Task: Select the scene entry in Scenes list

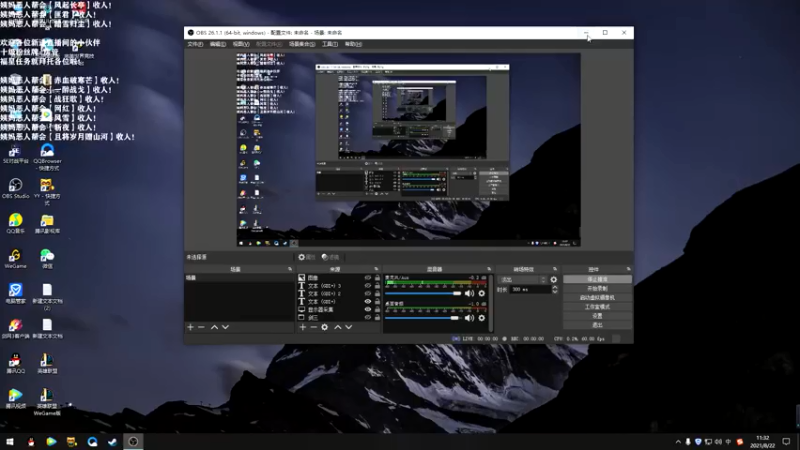Action: coord(239,278)
